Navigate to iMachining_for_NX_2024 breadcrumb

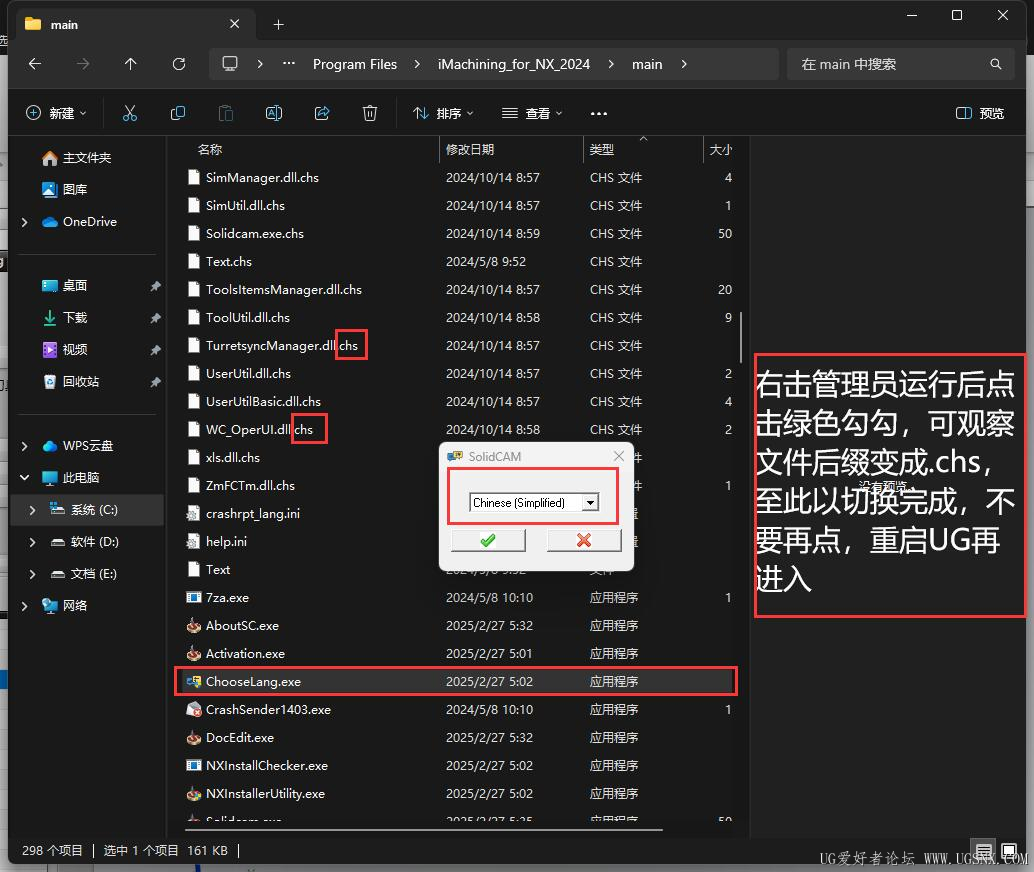(x=514, y=64)
